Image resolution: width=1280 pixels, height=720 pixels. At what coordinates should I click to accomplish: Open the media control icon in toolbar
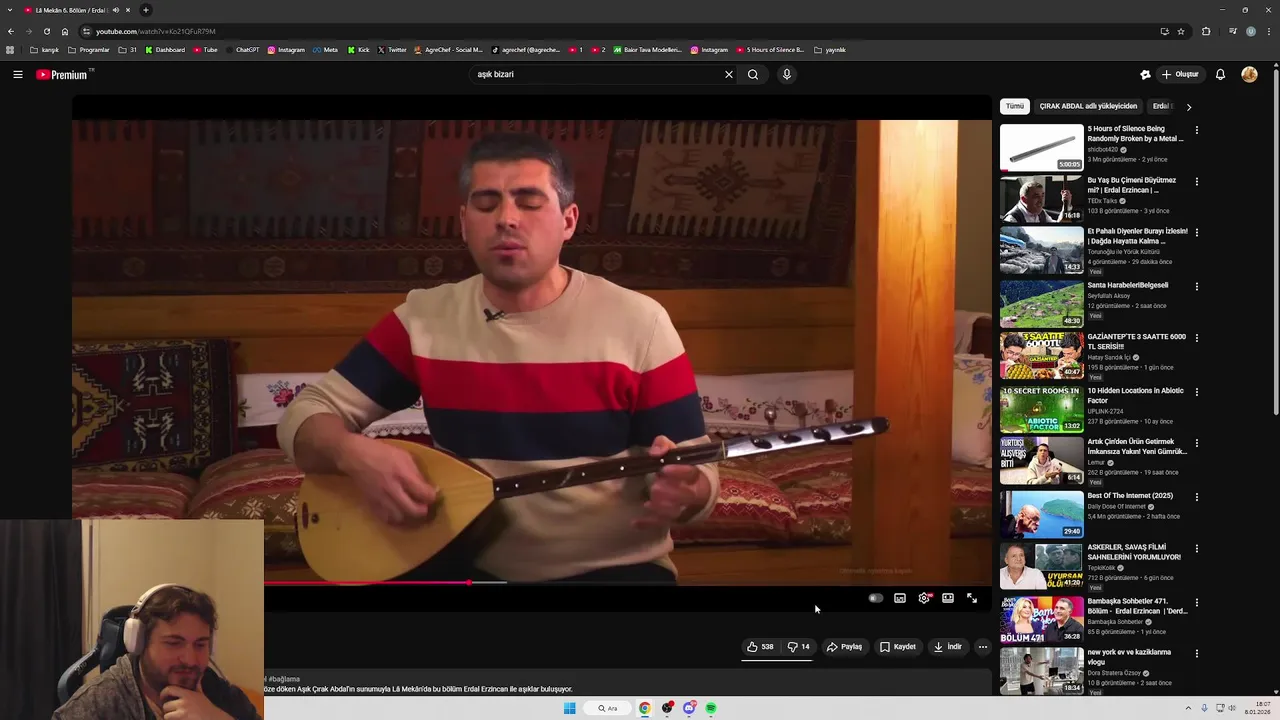point(1232,31)
